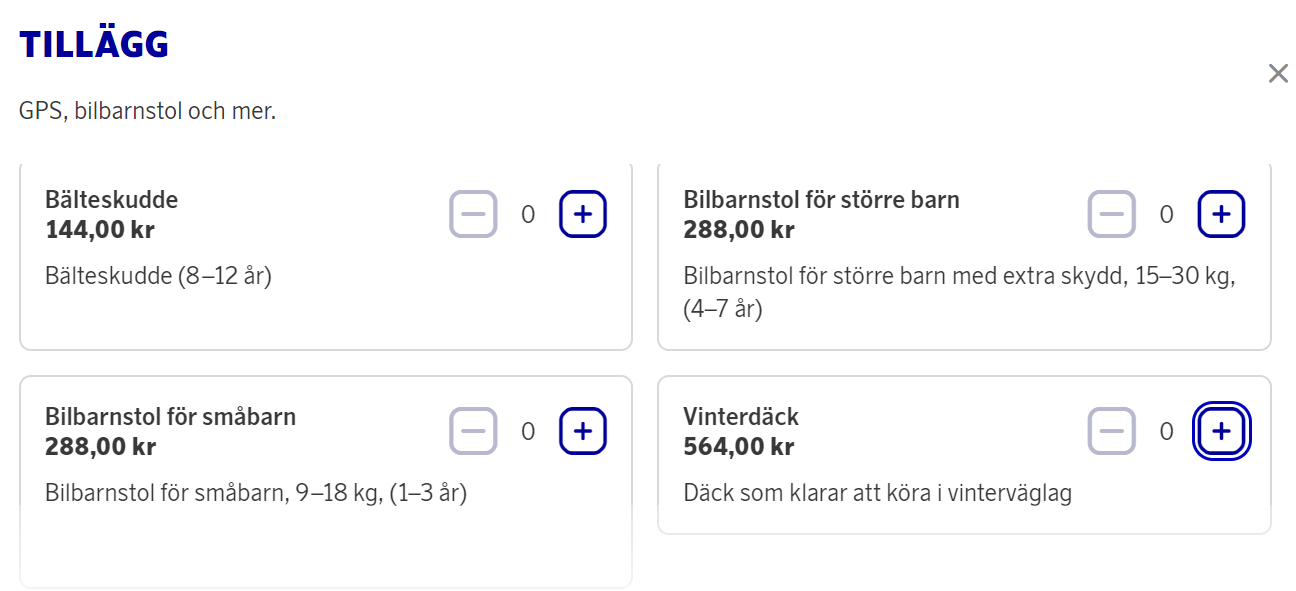Add Vinterdäck using the plus icon
This screenshot has height=591, width=1296.
[1221, 431]
